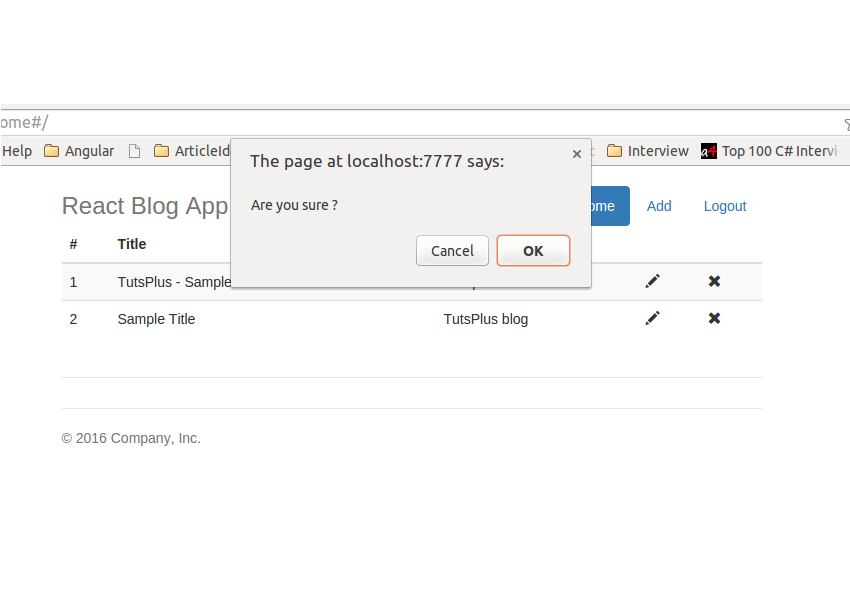The height and width of the screenshot is (600, 850).
Task: Open the Help menu
Action: [x=17, y=151]
